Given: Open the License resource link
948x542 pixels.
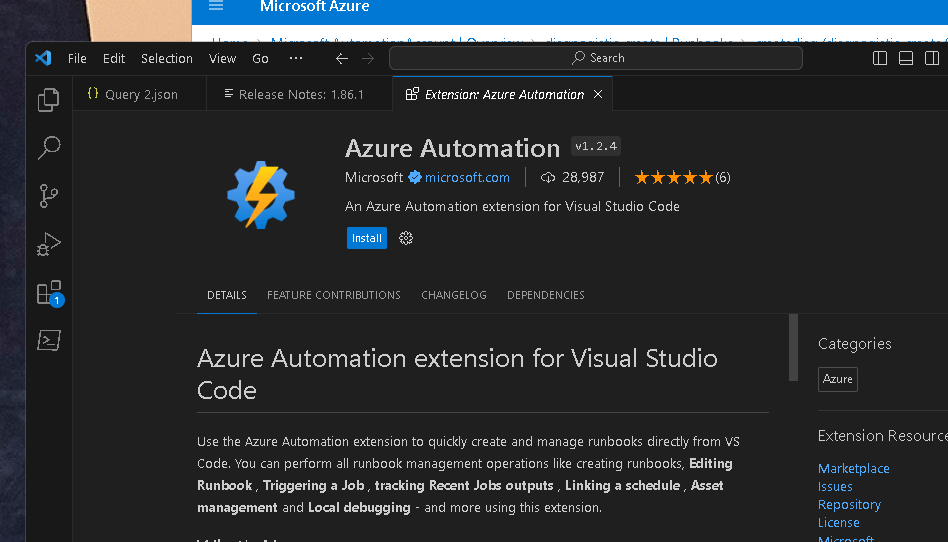Looking at the screenshot, I should click(839, 523).
